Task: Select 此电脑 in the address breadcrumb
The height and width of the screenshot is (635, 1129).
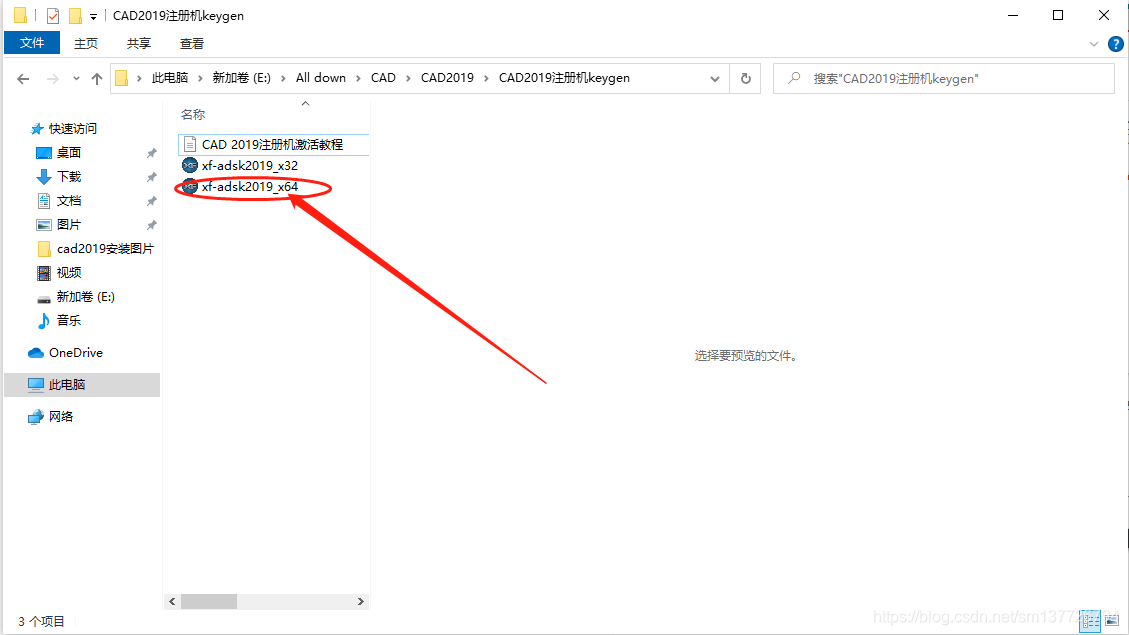Action: 170,78
